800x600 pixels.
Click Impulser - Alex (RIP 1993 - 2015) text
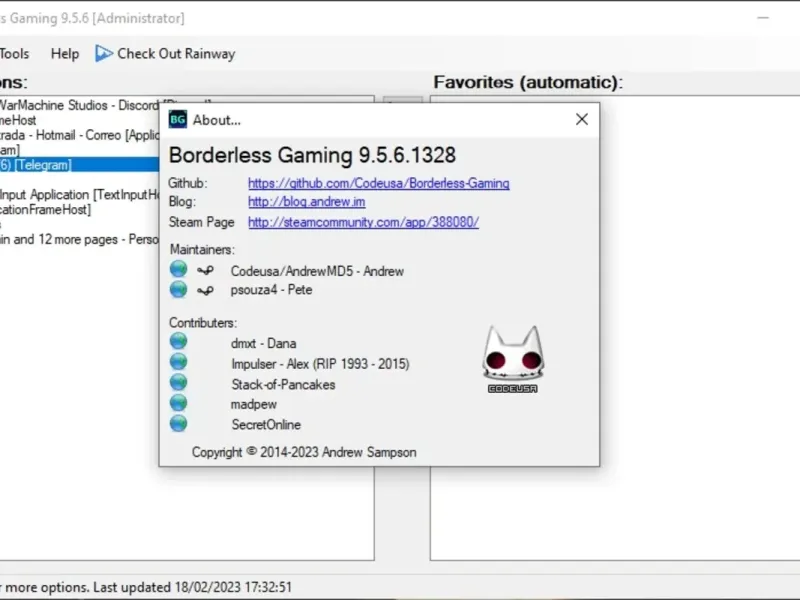coord(320,364)
